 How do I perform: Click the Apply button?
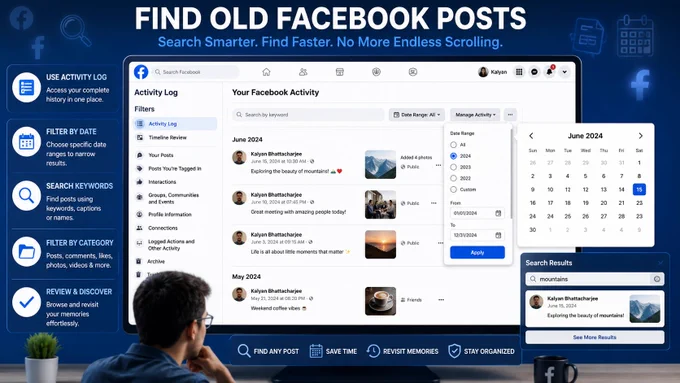pos(477,252)
